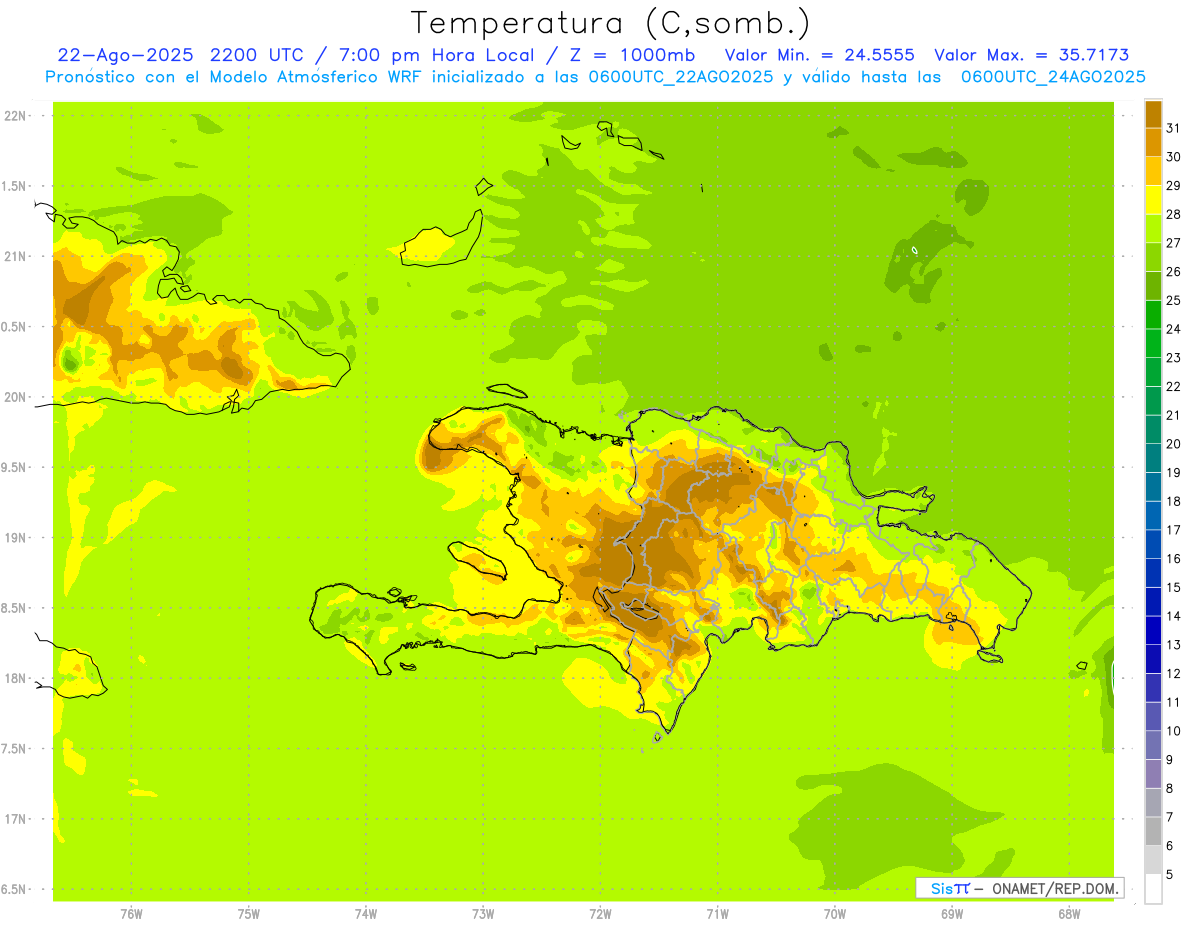Click the "Valor Min. = 24.5555" readout

pyautogui.click(x=819, y=55)
